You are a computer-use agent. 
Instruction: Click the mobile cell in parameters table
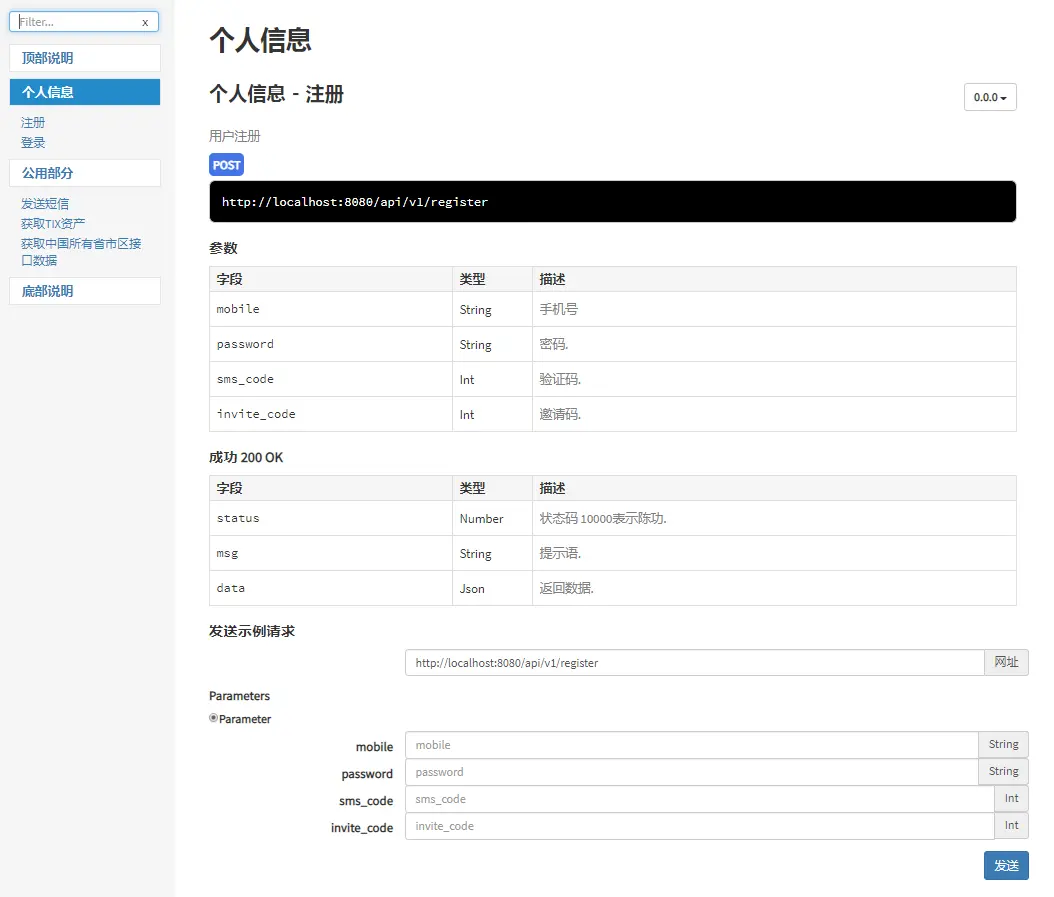(331, 309)
